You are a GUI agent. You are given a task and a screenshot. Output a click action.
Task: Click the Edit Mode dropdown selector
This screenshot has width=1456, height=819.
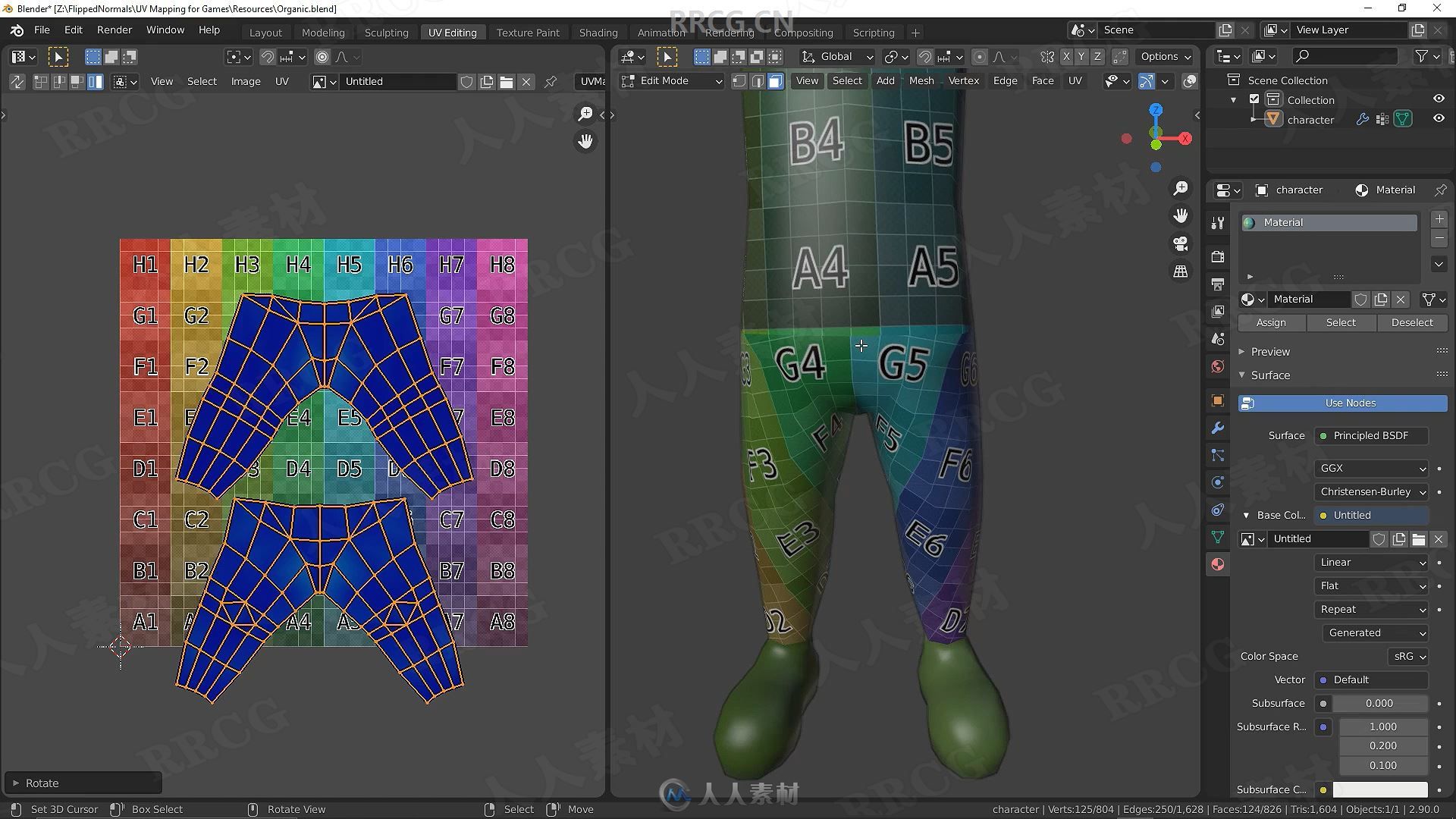click(670, 80)
